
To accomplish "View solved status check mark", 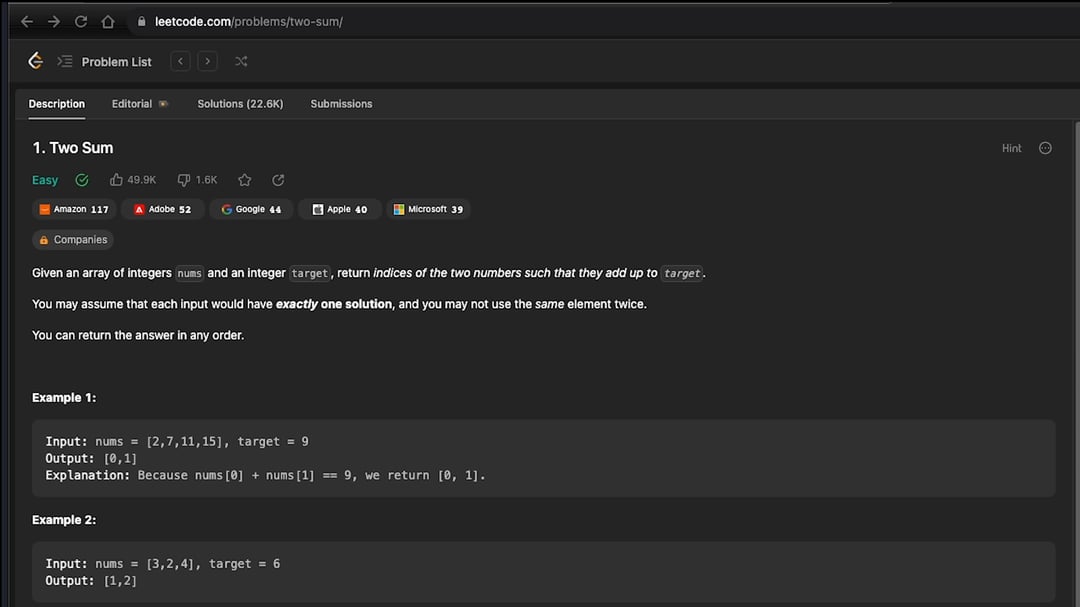I will click(82, 180).
